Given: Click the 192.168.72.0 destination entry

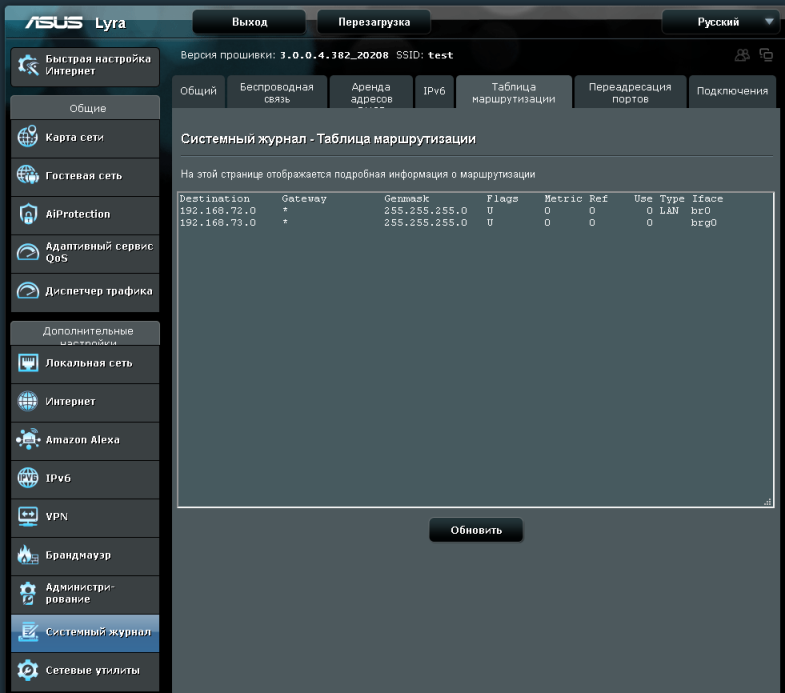Looking at the screenshot, I should click(x=218, y=211).
